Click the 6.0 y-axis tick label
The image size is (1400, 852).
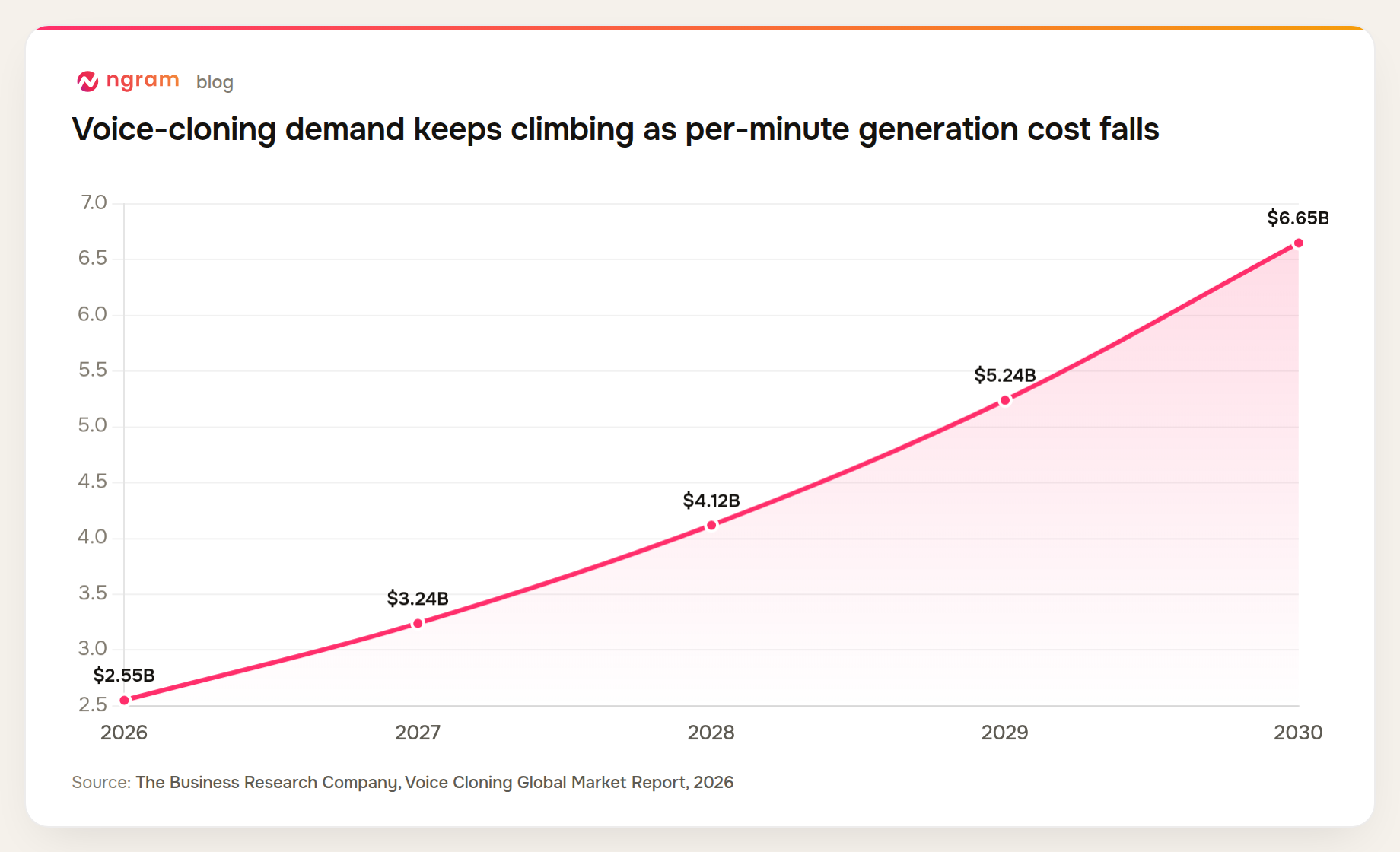(93, 314)
